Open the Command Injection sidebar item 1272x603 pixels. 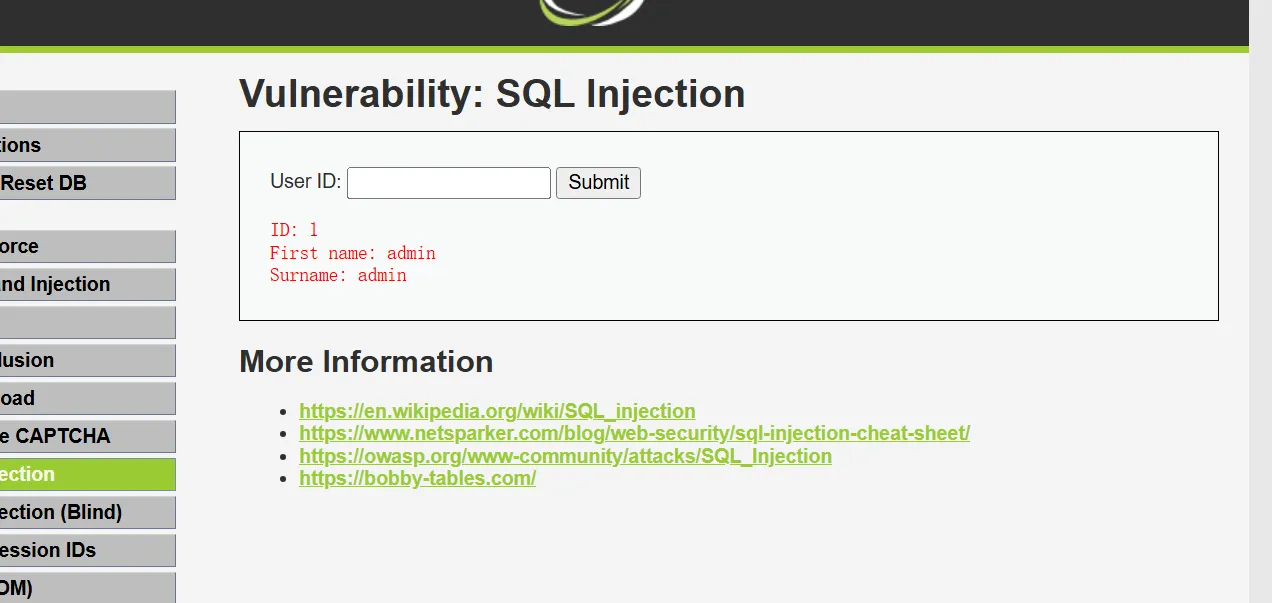(87, 285)
